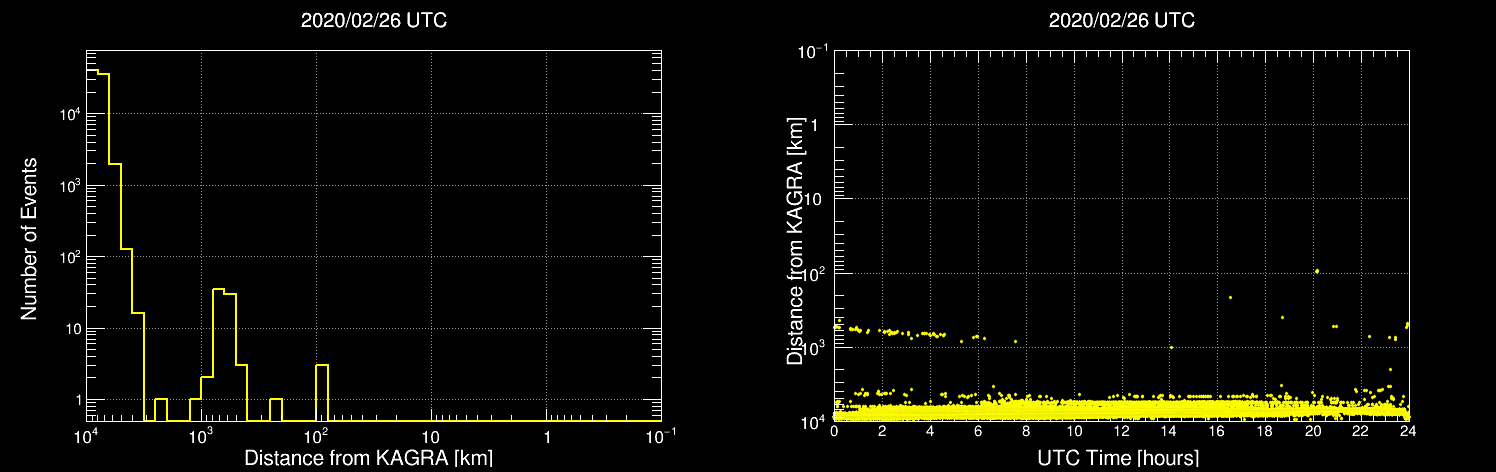Click the histogram title '2020/02/26 UTC'
The height and width of the screenshot is (472, 1496).
[373, 21]
